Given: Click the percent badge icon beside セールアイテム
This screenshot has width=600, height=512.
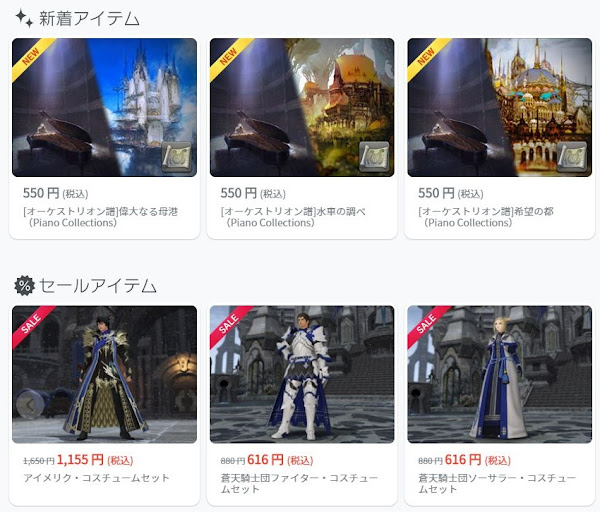Looking at the screenshot, I should tap(24, 285).
